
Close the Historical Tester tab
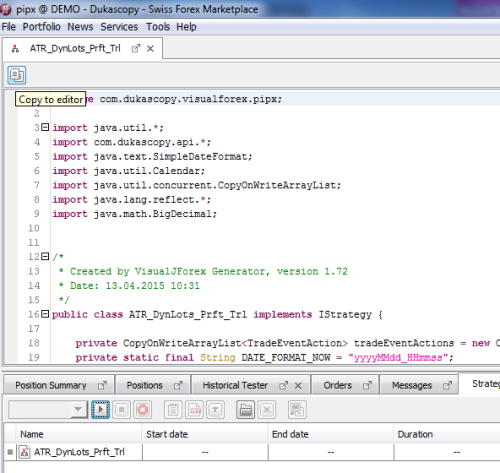(x=298, y=386)
